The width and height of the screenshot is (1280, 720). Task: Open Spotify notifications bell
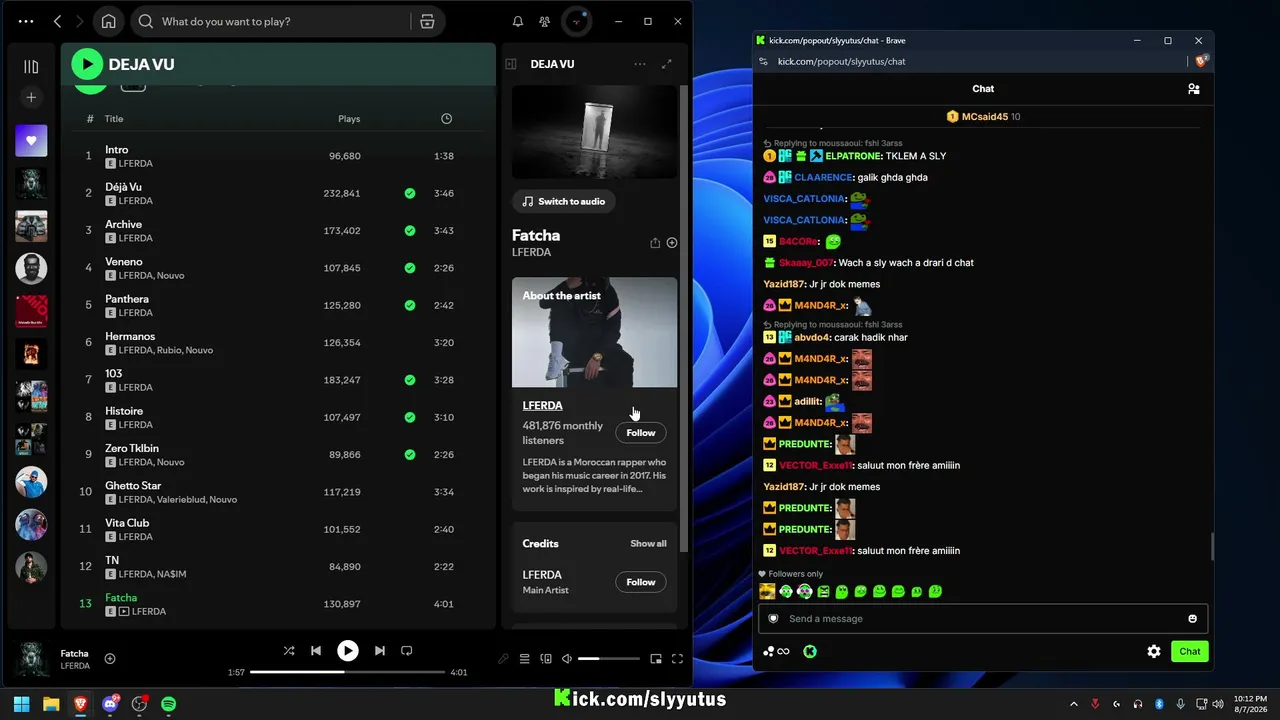pos(518,21)
